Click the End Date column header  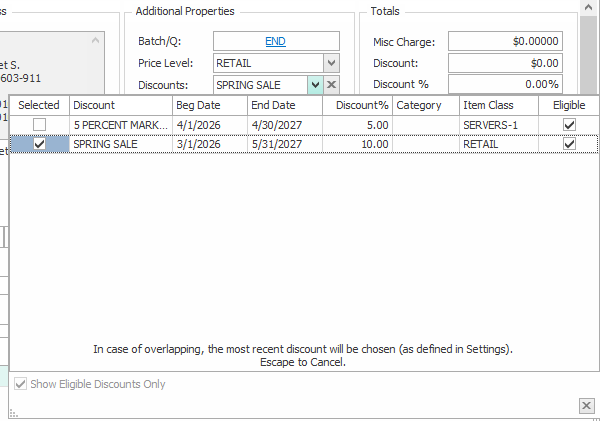(x=284, y=105)
